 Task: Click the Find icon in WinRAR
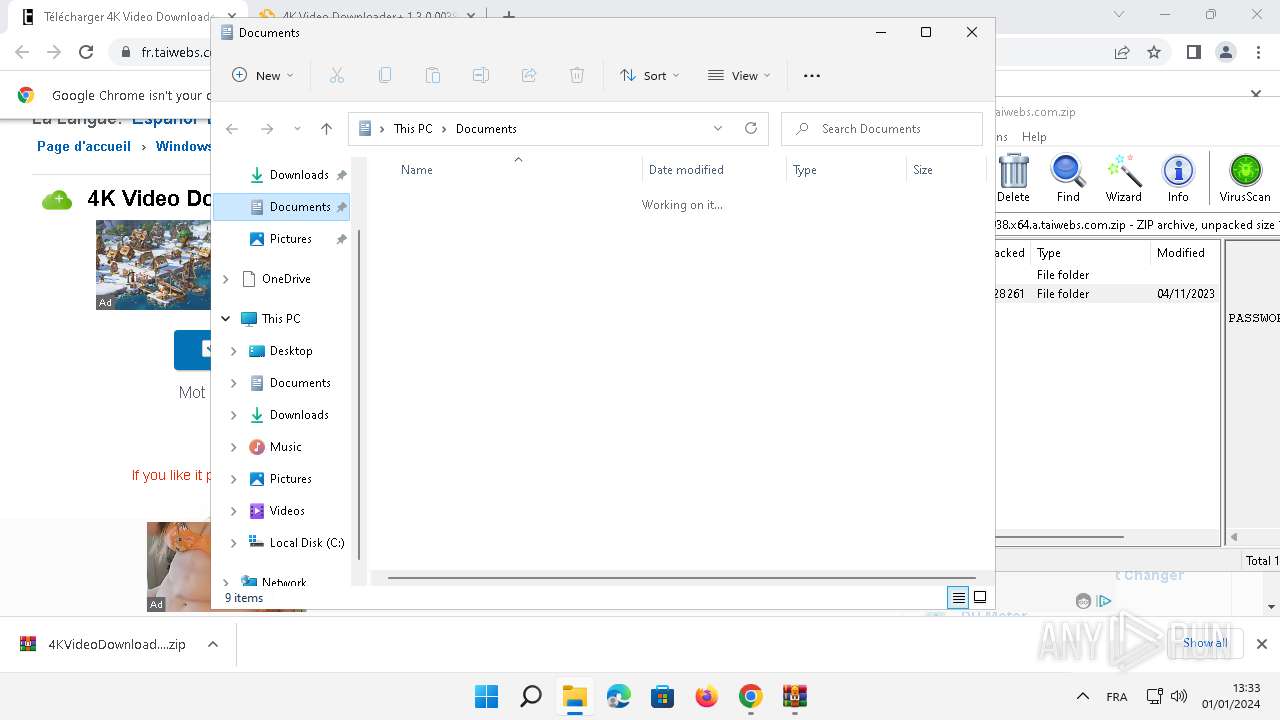click(1068, 178)
